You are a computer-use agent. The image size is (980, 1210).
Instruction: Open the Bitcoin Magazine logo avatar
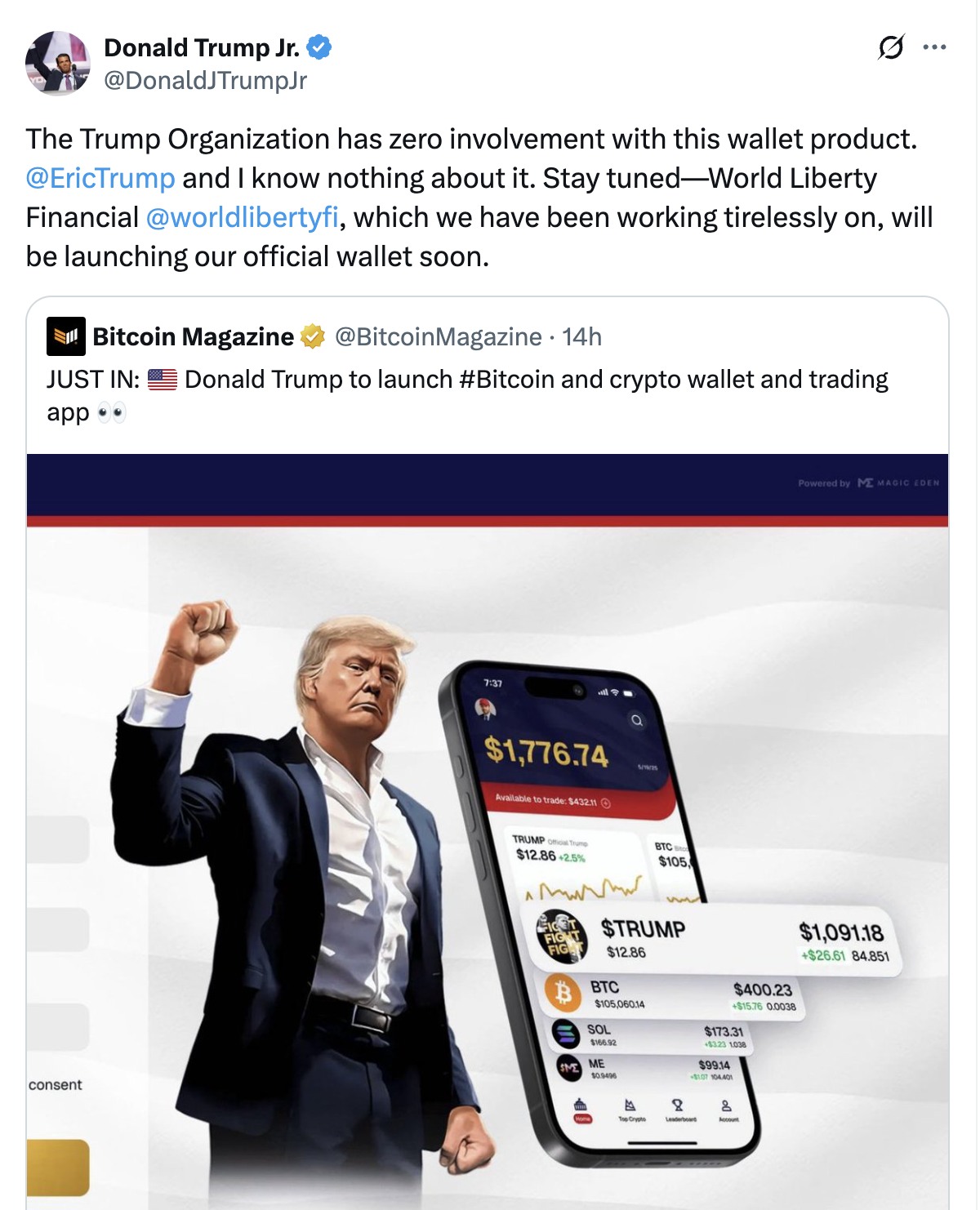click(x=66, y=336)
